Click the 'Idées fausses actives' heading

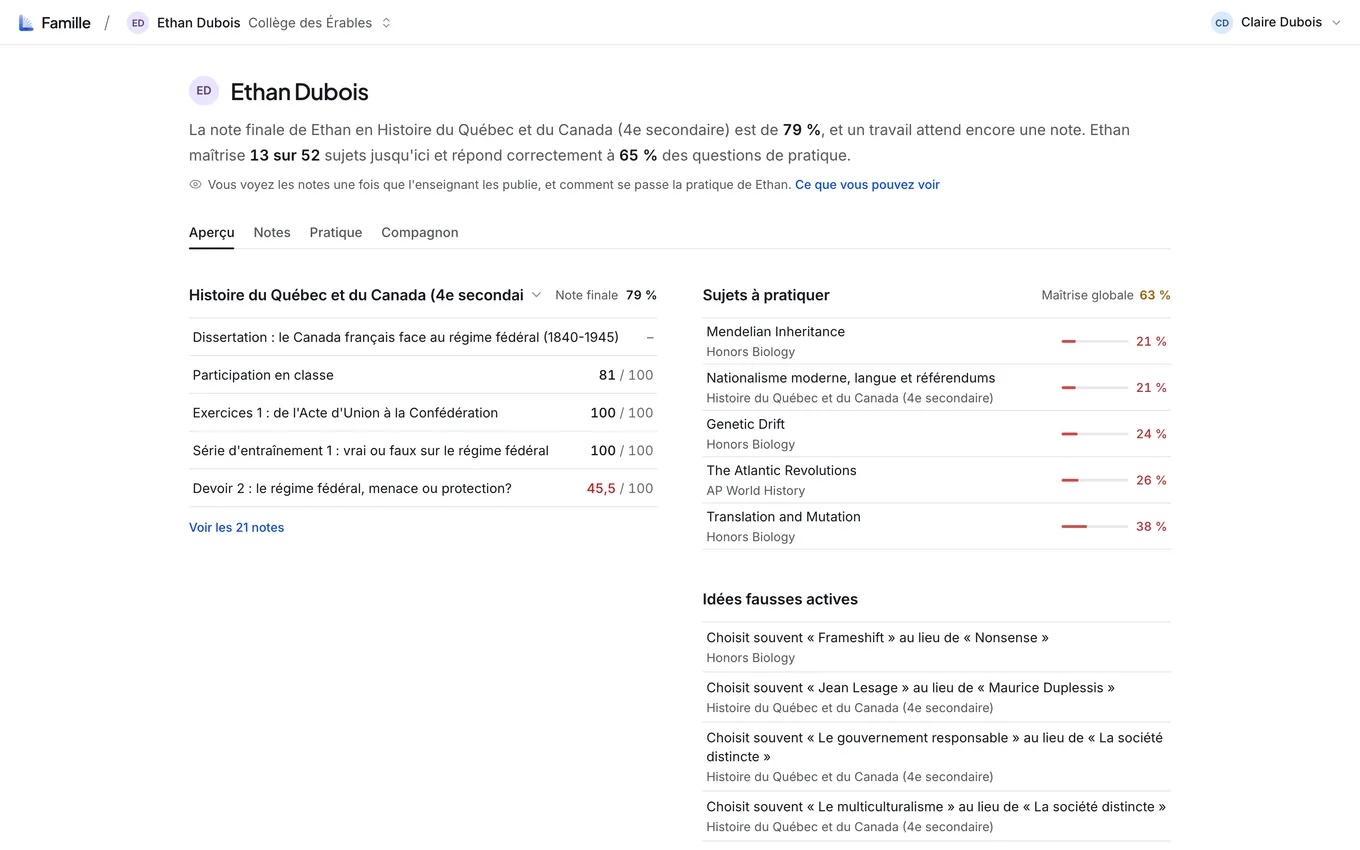tap(780, 600)
